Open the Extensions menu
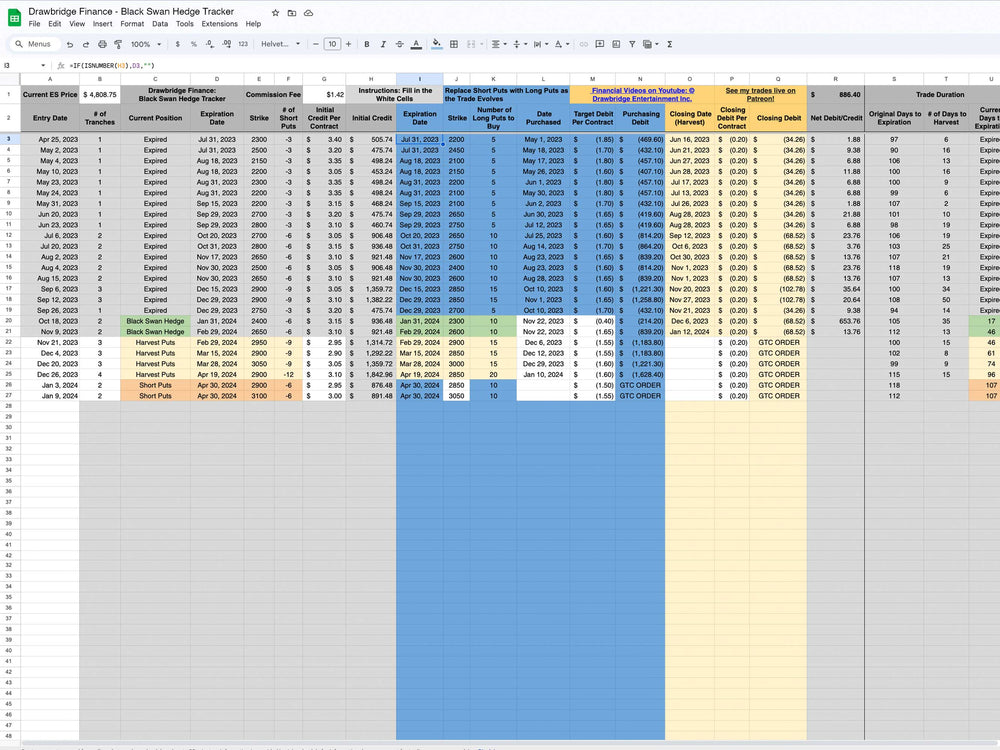 tap(219, 24)
